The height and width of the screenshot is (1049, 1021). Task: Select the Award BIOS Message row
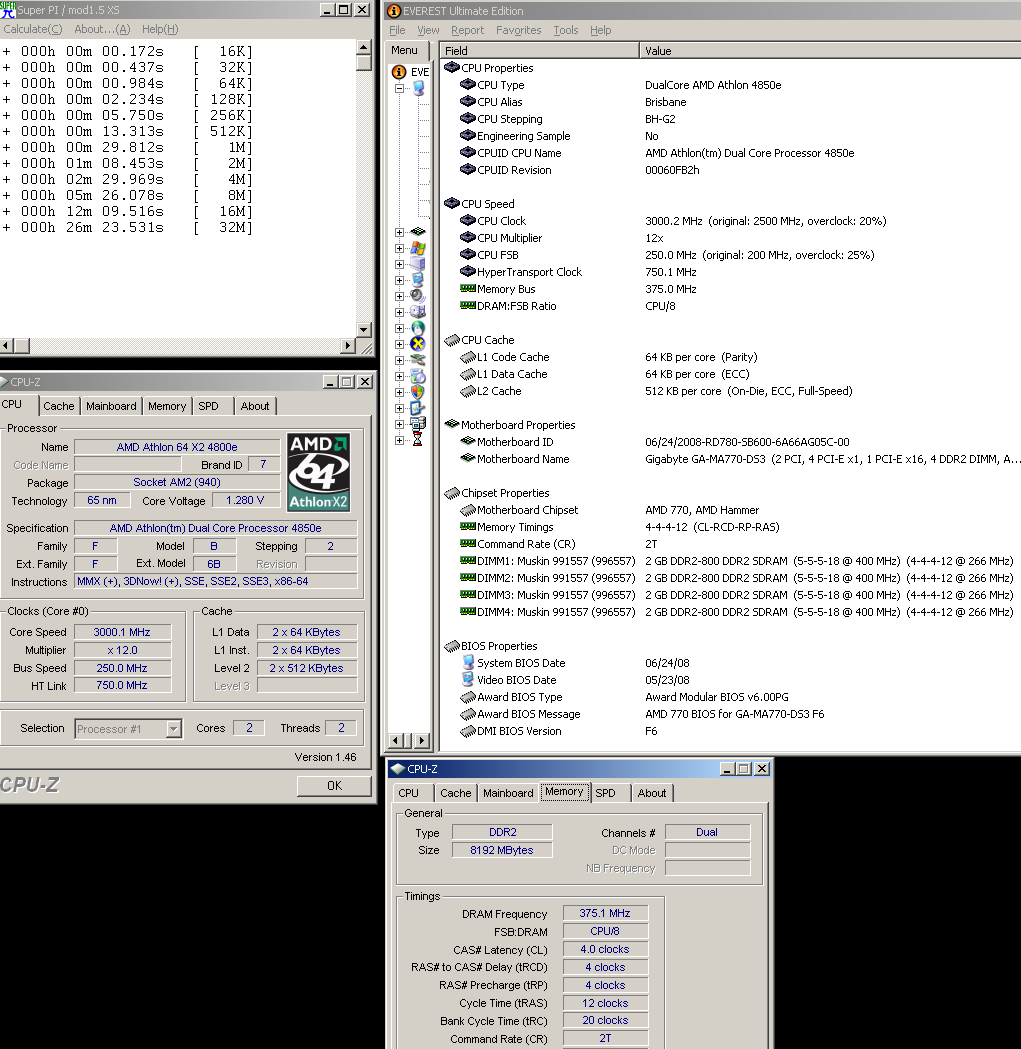click(x=729, y=714)
